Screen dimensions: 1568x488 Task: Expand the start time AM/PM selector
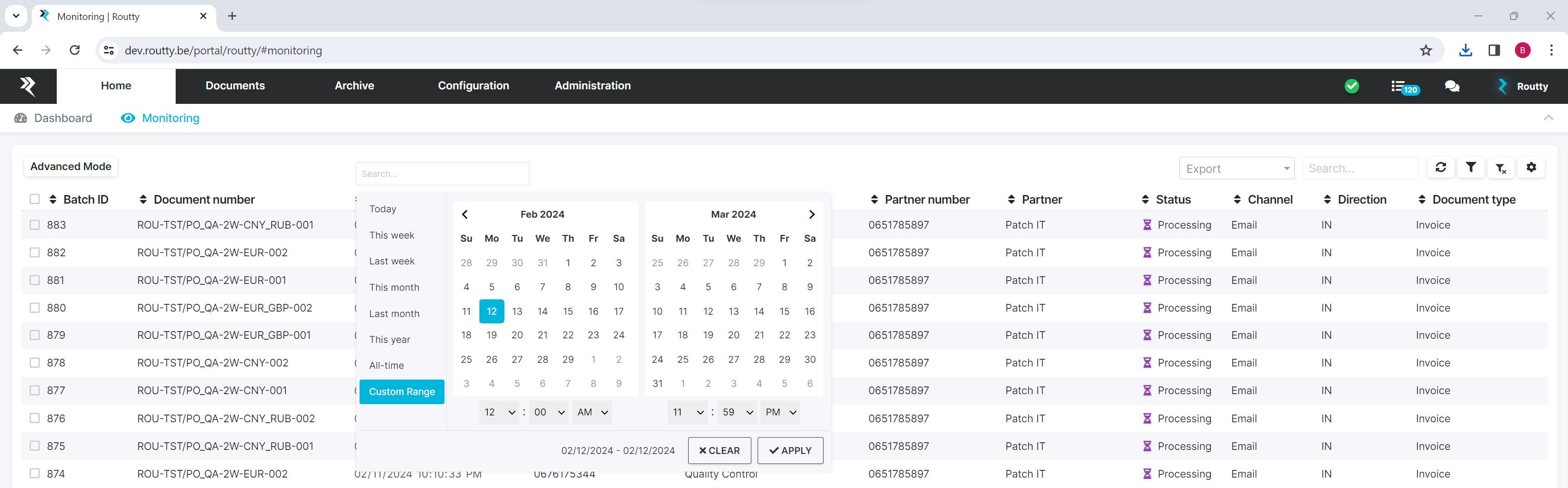coord(592,413)
